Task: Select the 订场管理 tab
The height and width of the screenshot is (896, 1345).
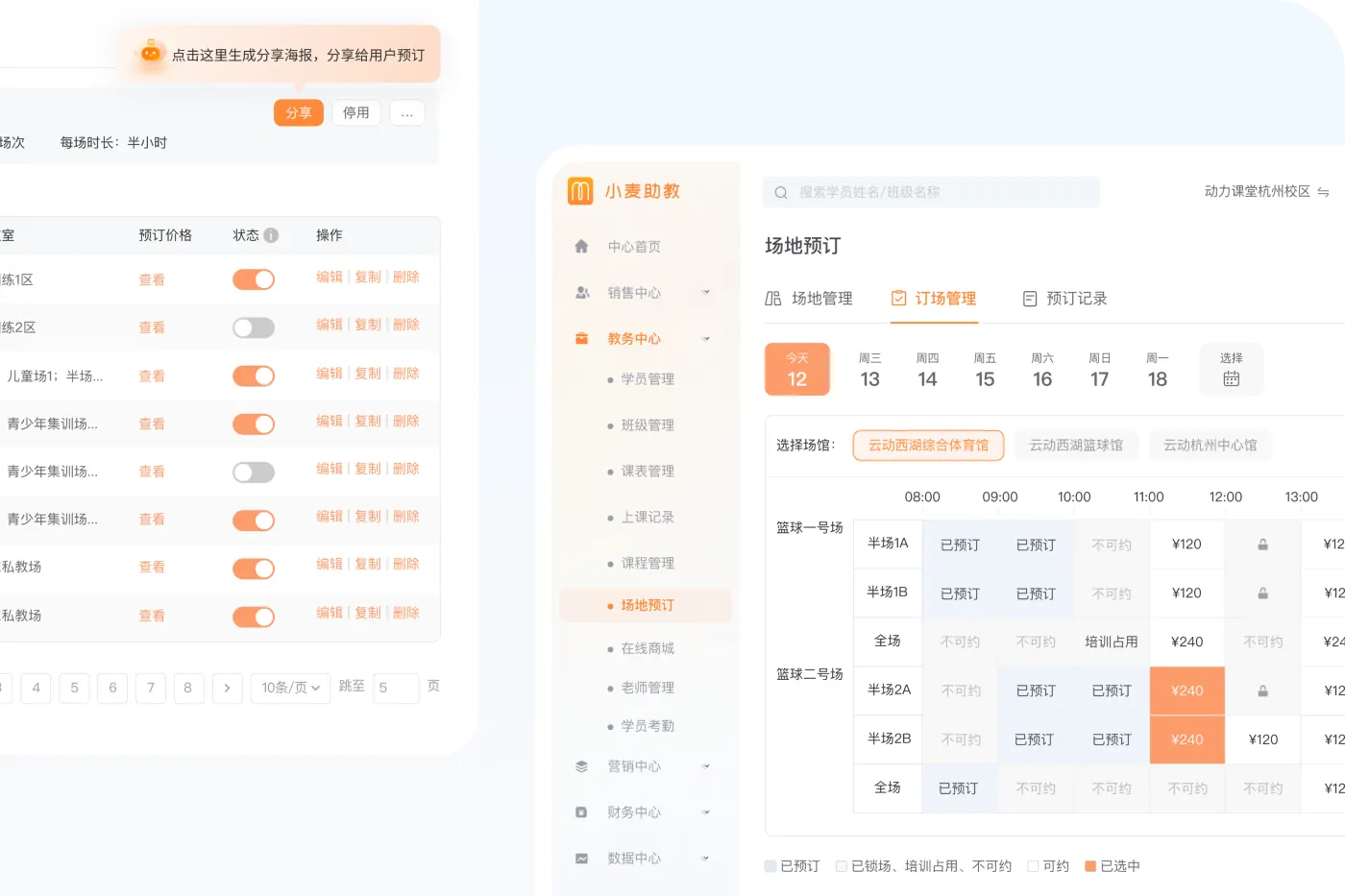Action: pos(934,299)
